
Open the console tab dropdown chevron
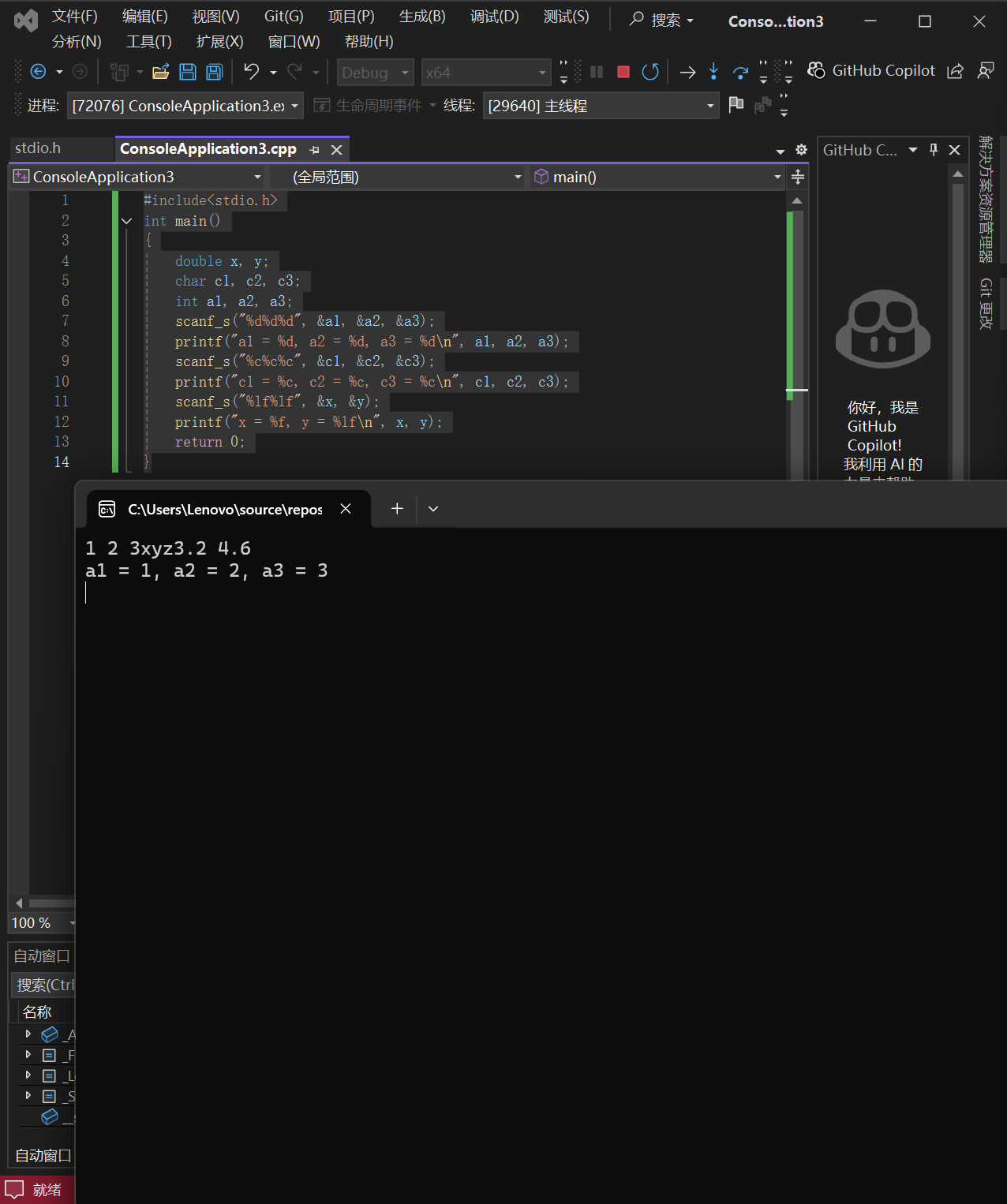[433, 509]
